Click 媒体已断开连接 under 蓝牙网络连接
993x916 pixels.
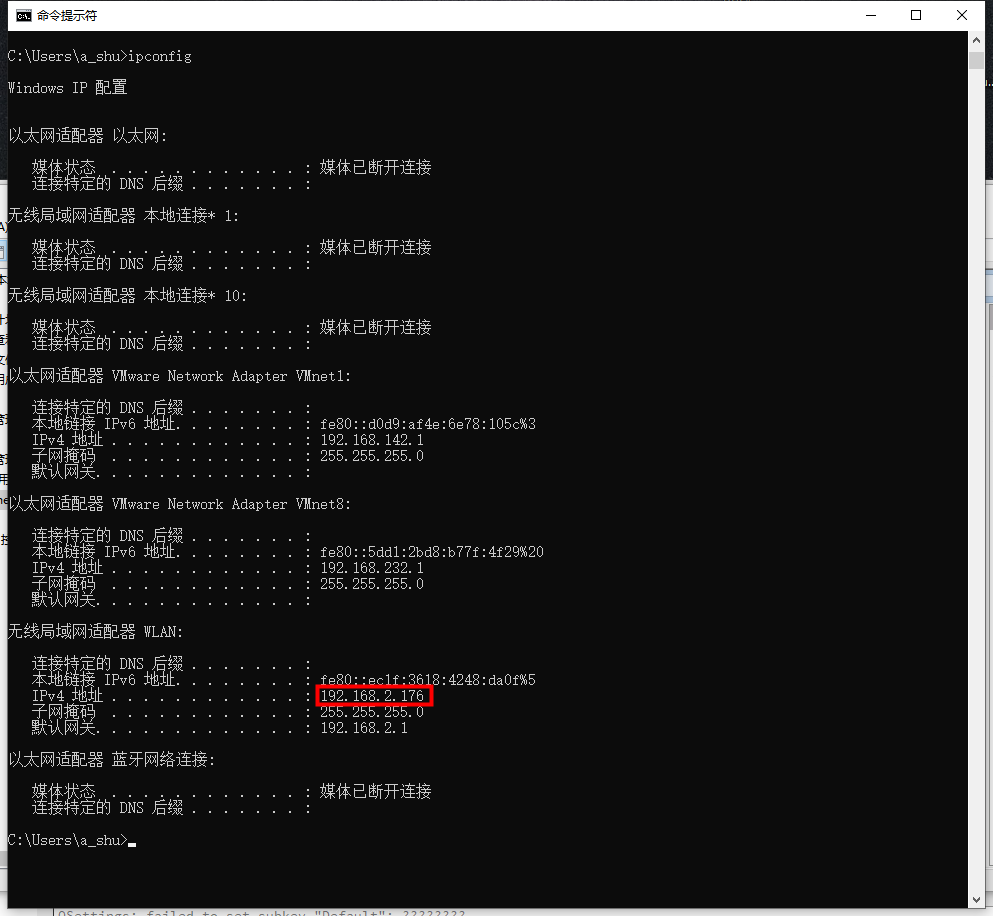click(x=376, y=791)
